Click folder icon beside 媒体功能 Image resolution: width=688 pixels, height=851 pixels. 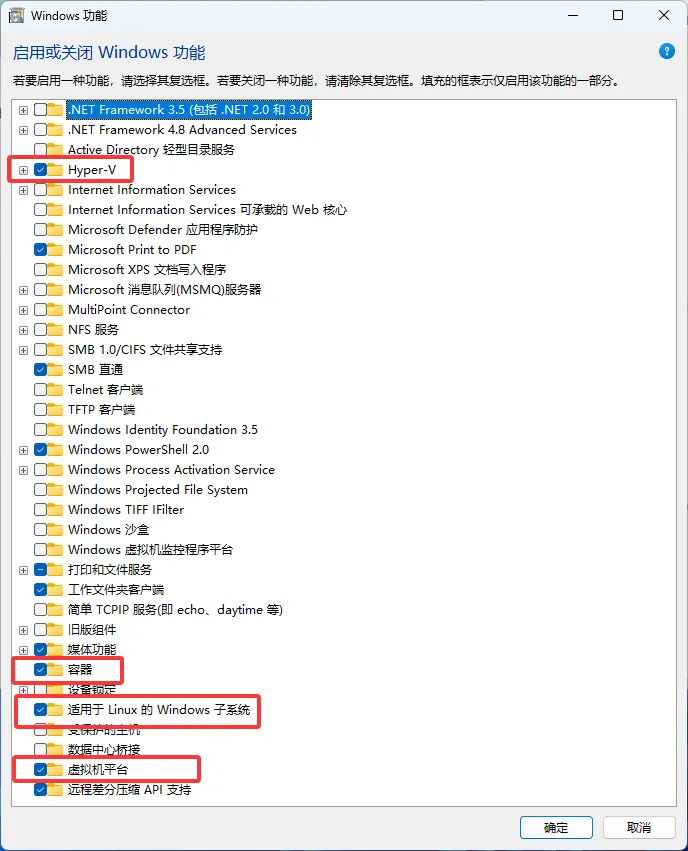click(55, 649)
